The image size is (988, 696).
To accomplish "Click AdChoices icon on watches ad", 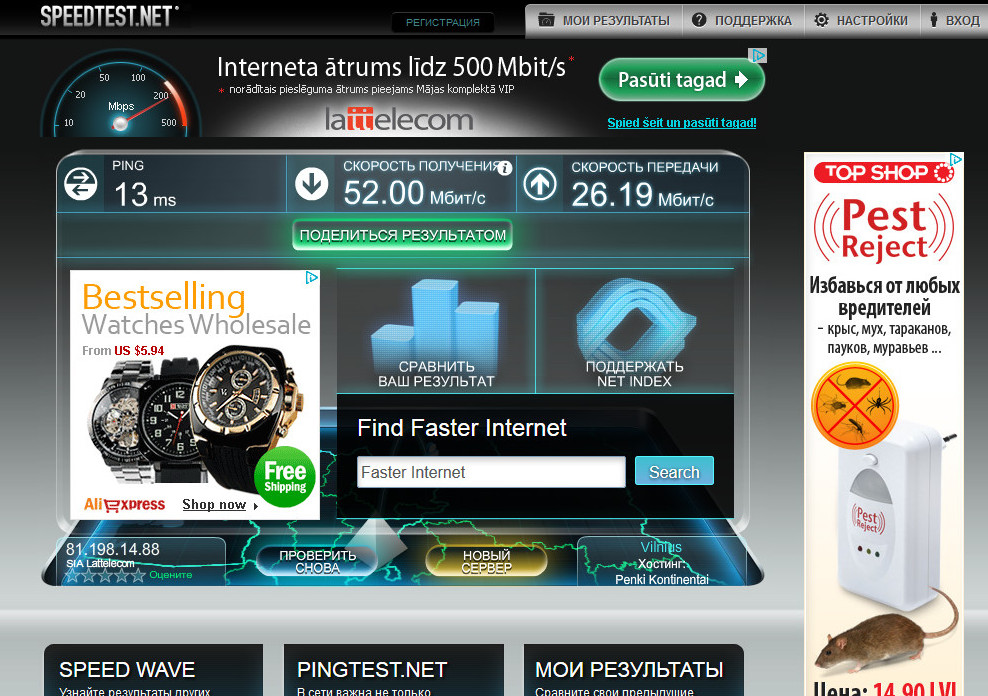I will [311, 277].
